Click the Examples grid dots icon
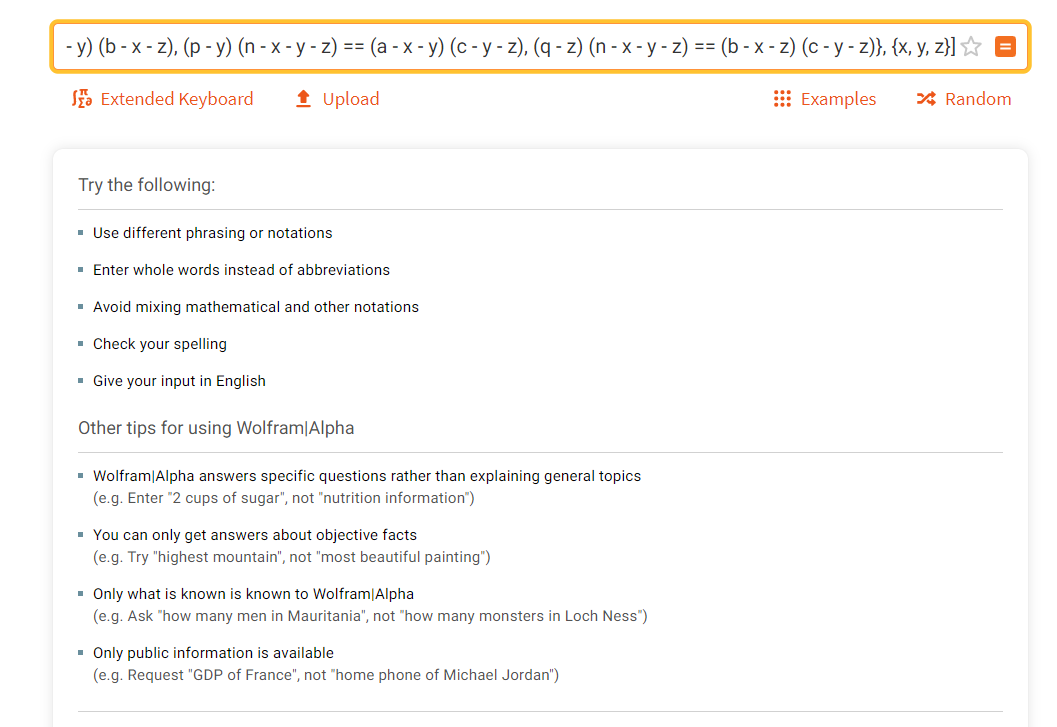The width and height of the screenshot is (1057, 727). 782,99
